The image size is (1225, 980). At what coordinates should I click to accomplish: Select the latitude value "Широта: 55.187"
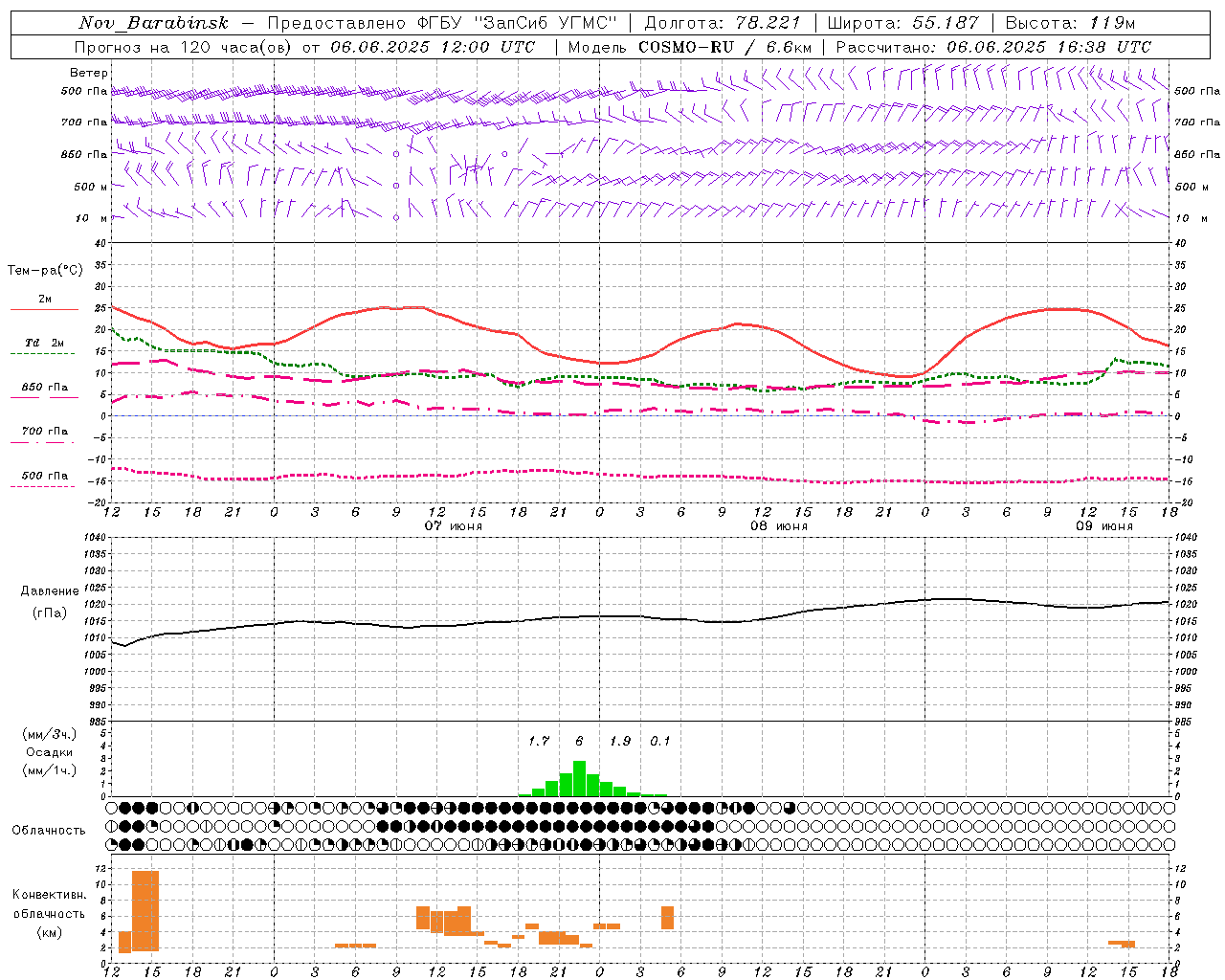point(903,23)
